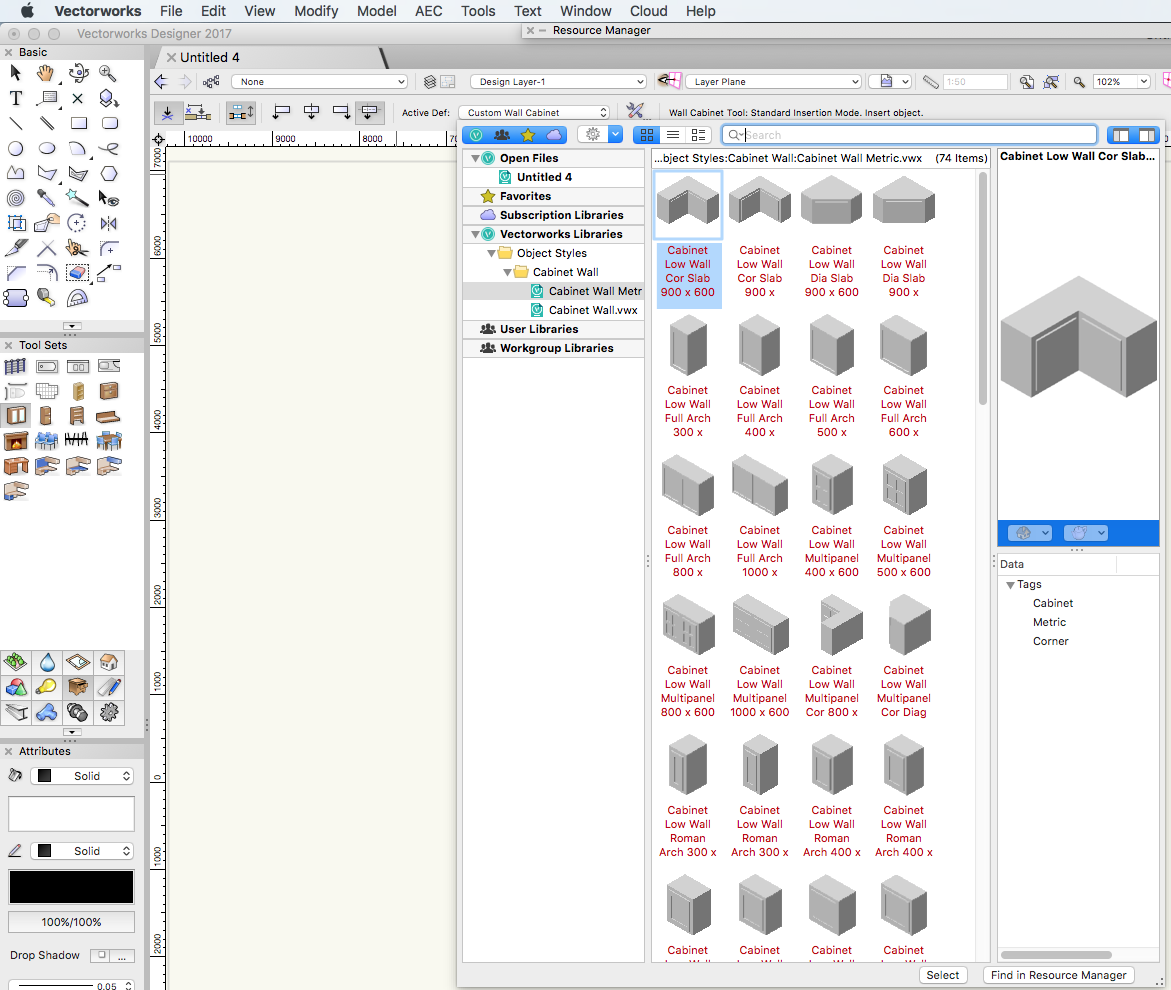Open the black fill color swatch
The height and width of the screenshot is (990, 1171).
[x=70, y=887]
